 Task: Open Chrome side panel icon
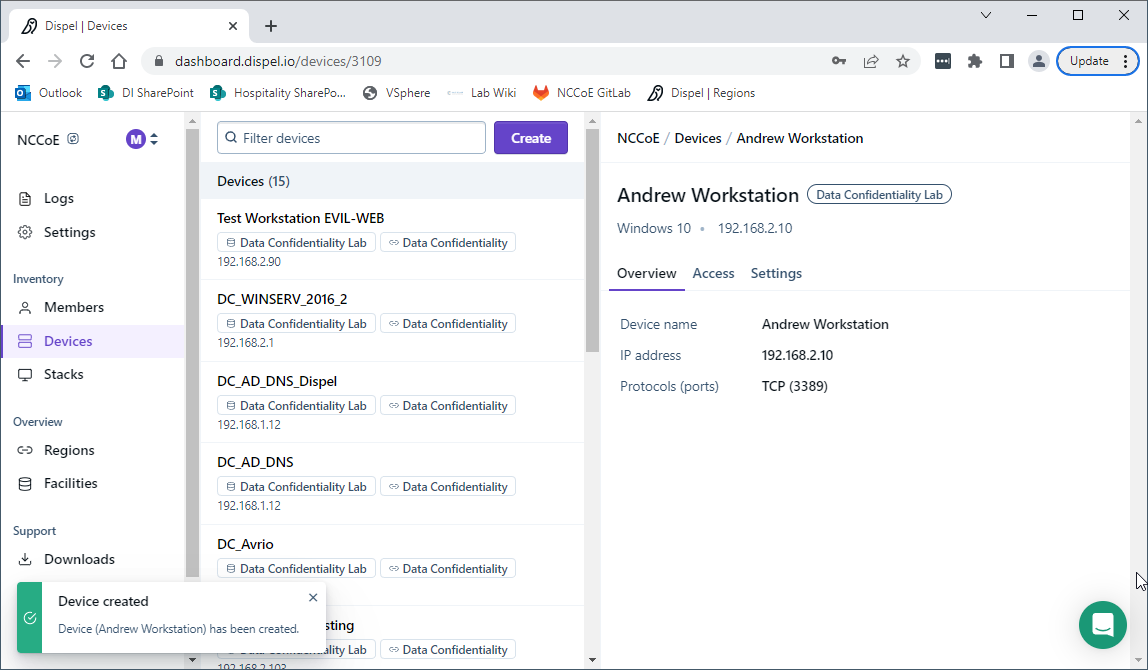click(x=1007, y=61)
